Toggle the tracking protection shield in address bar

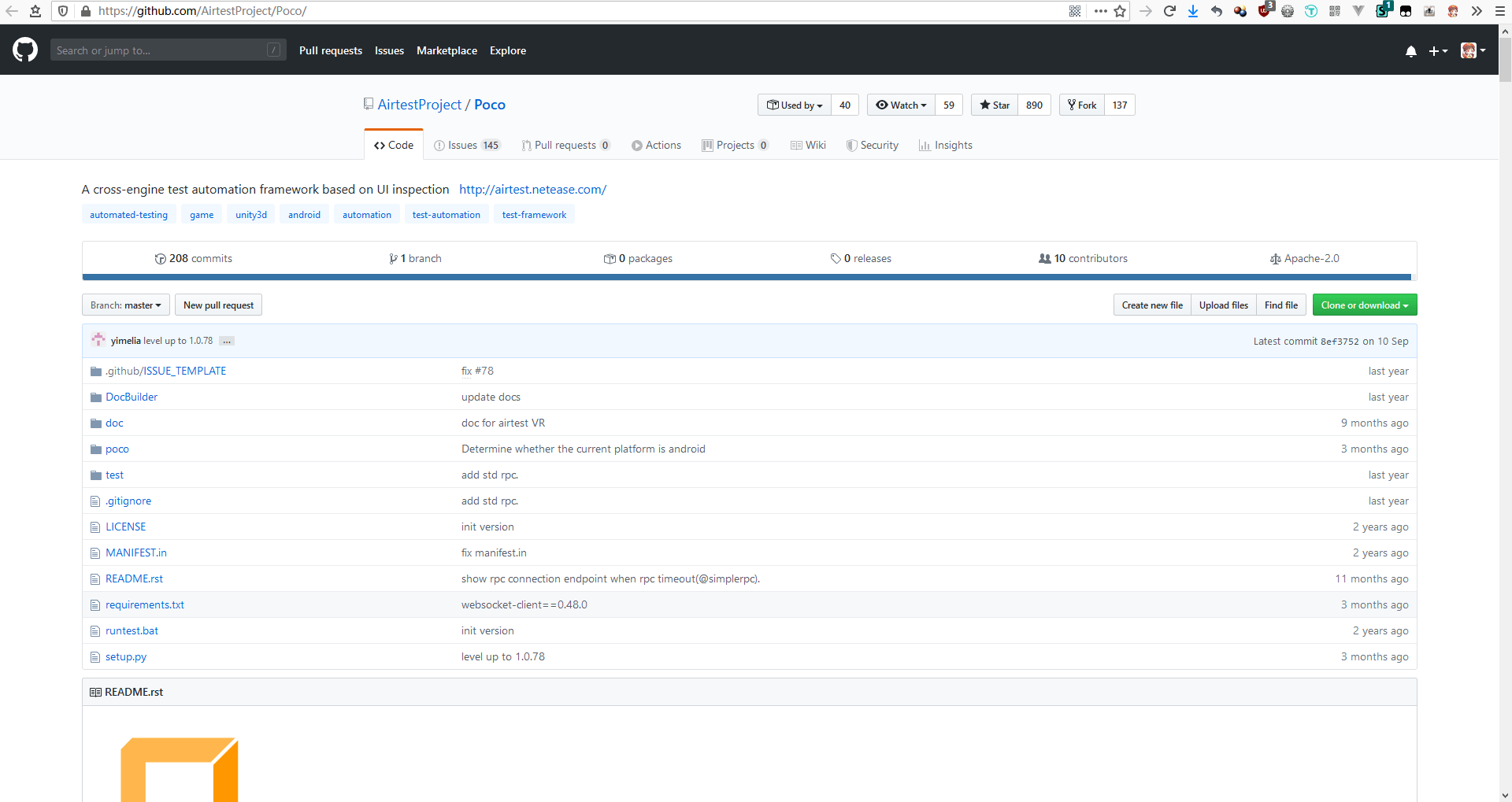(x=62, y=11)
